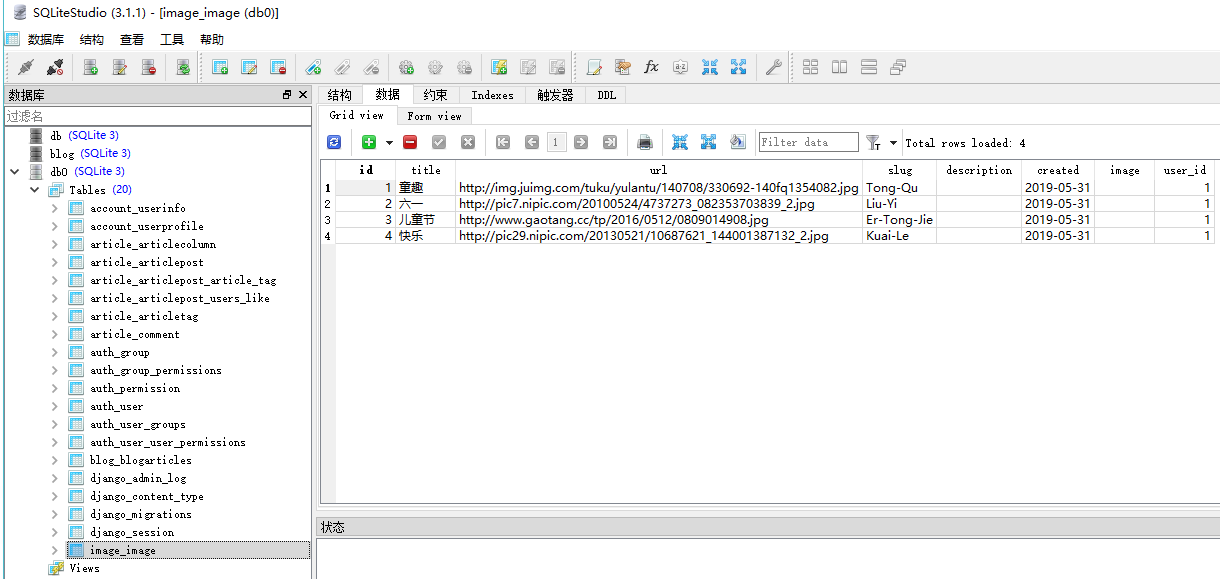Screen dimensions: 1220x579
Task: Sort by the slug column header
Action: [x=900, y=170]
